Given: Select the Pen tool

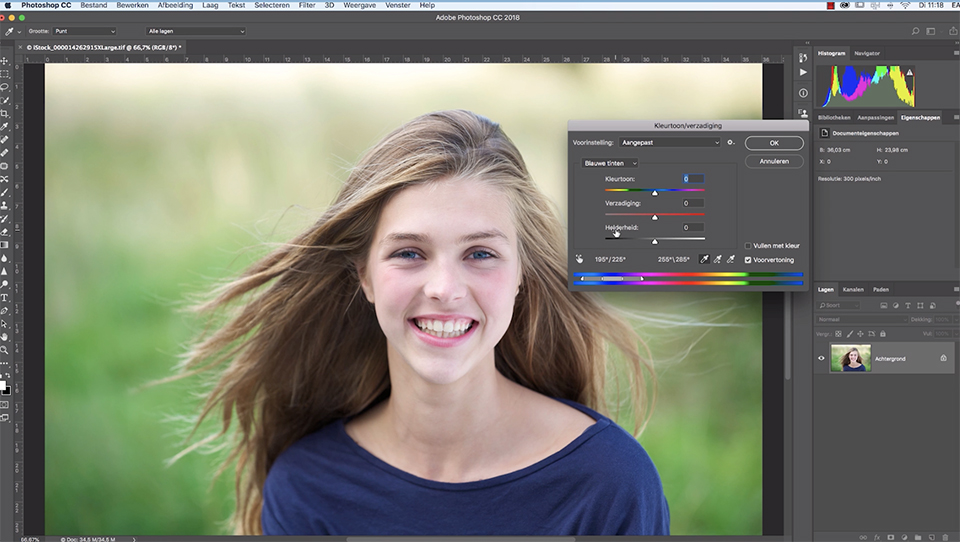Looking at the screenshot, I should tap(5, 311).
